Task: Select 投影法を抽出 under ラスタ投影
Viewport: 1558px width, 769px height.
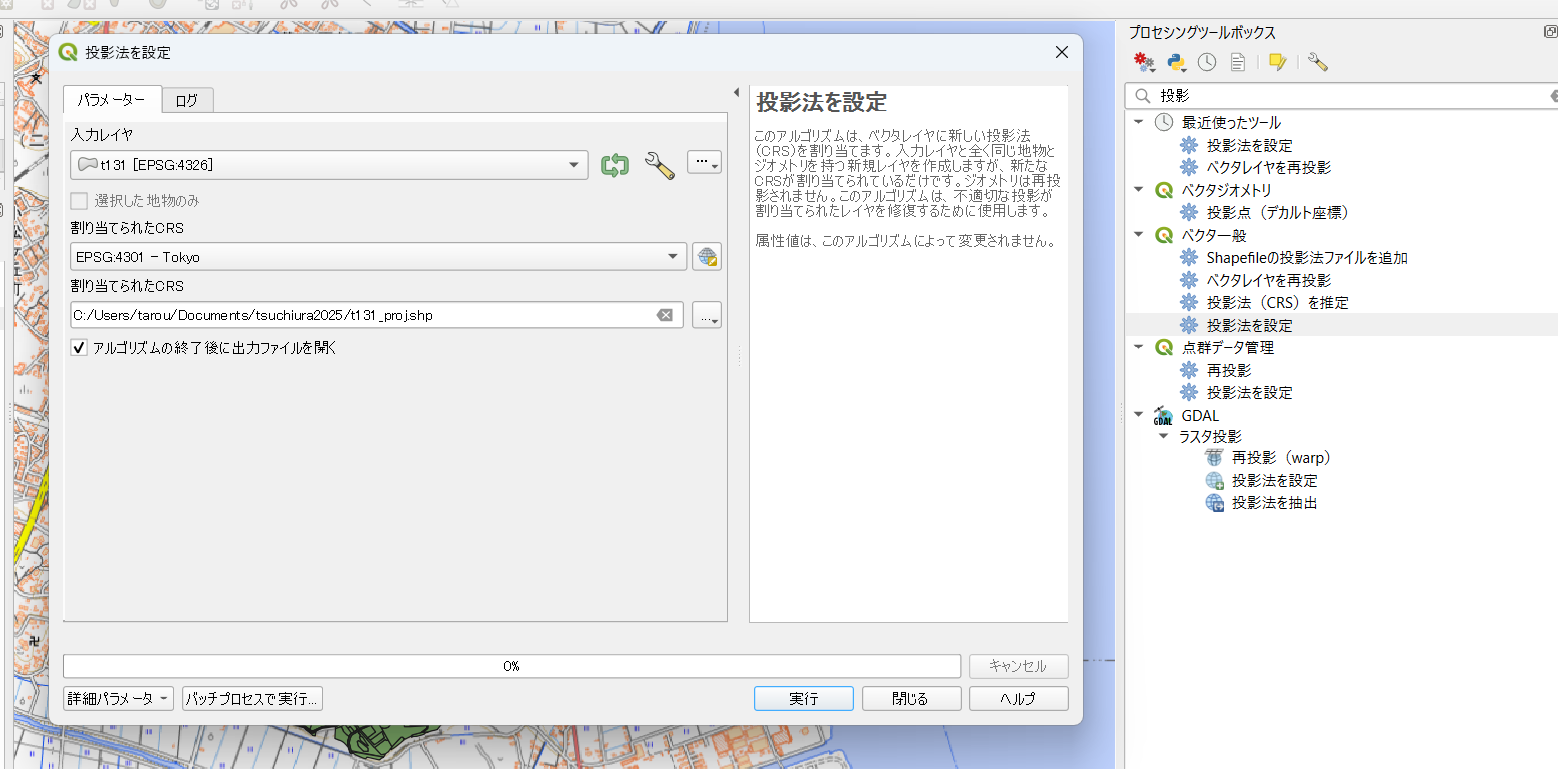Action: (1274, 502)
